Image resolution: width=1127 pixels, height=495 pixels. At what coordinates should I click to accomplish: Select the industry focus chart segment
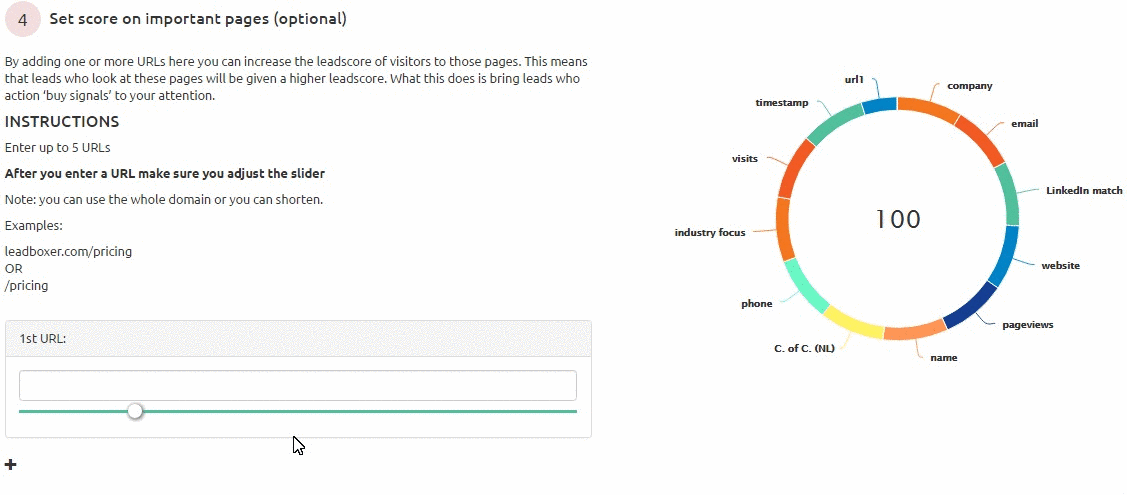point(785,229)
